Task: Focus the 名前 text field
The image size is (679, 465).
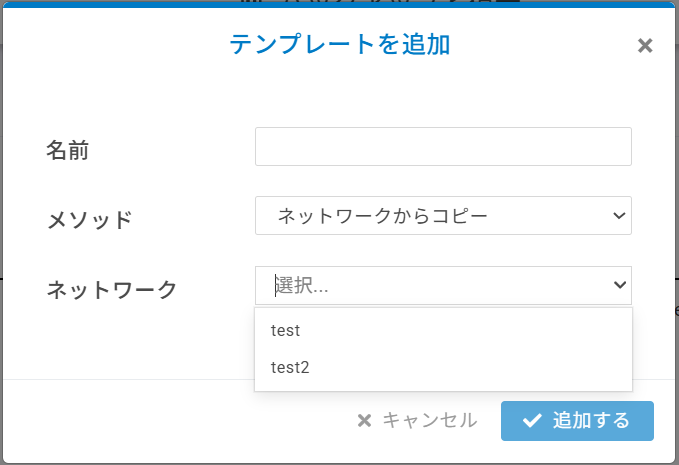Action: 443,146
